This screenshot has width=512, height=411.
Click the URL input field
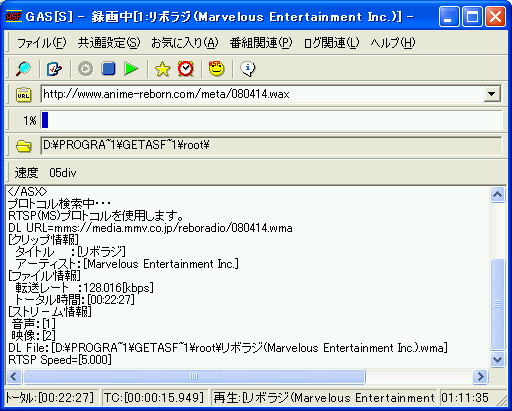262,94
